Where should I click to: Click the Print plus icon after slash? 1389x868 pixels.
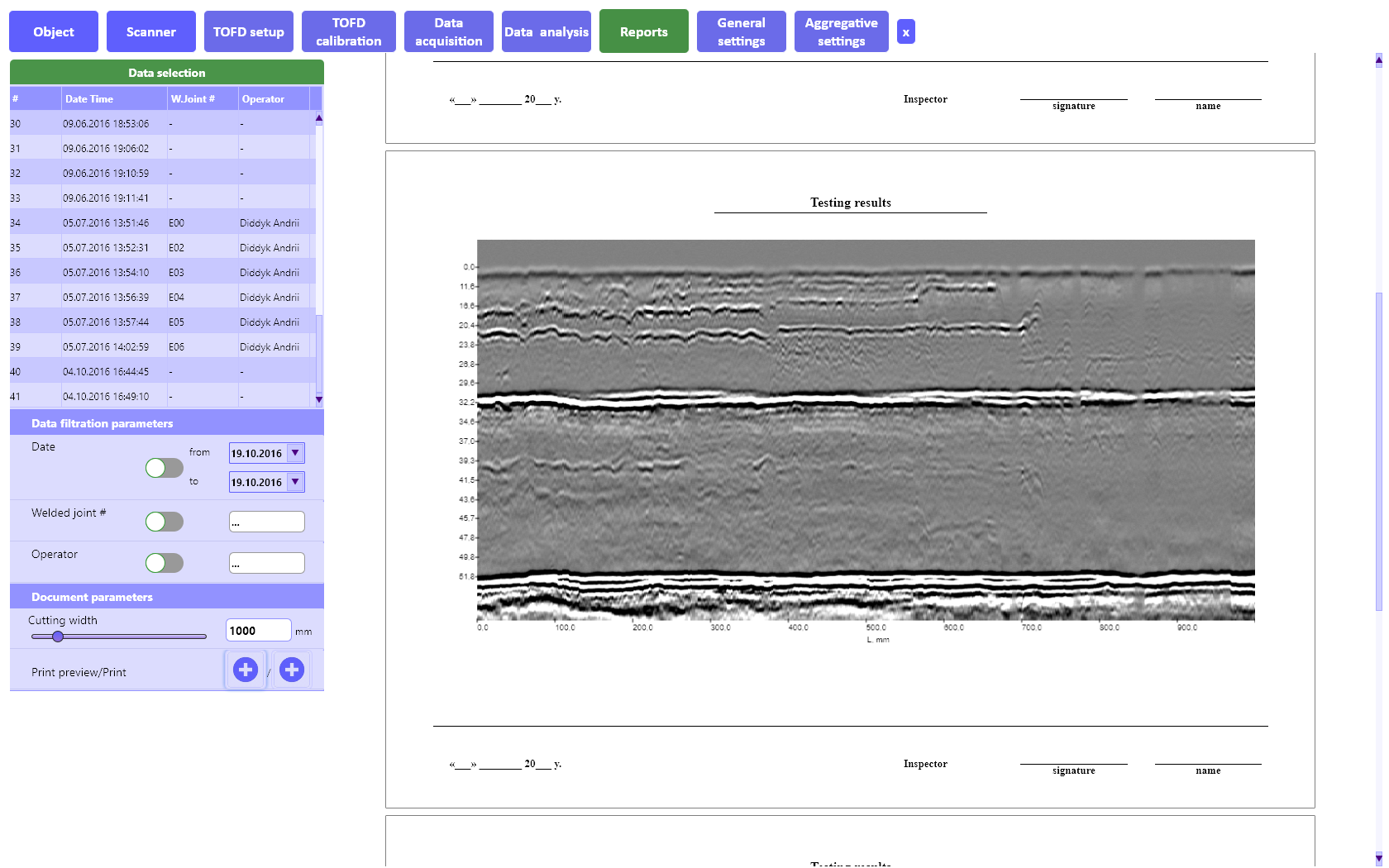[291, 670]
